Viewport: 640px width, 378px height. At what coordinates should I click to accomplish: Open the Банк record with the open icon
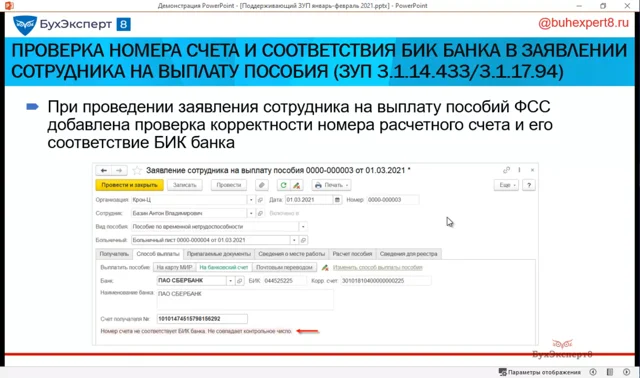240,281
